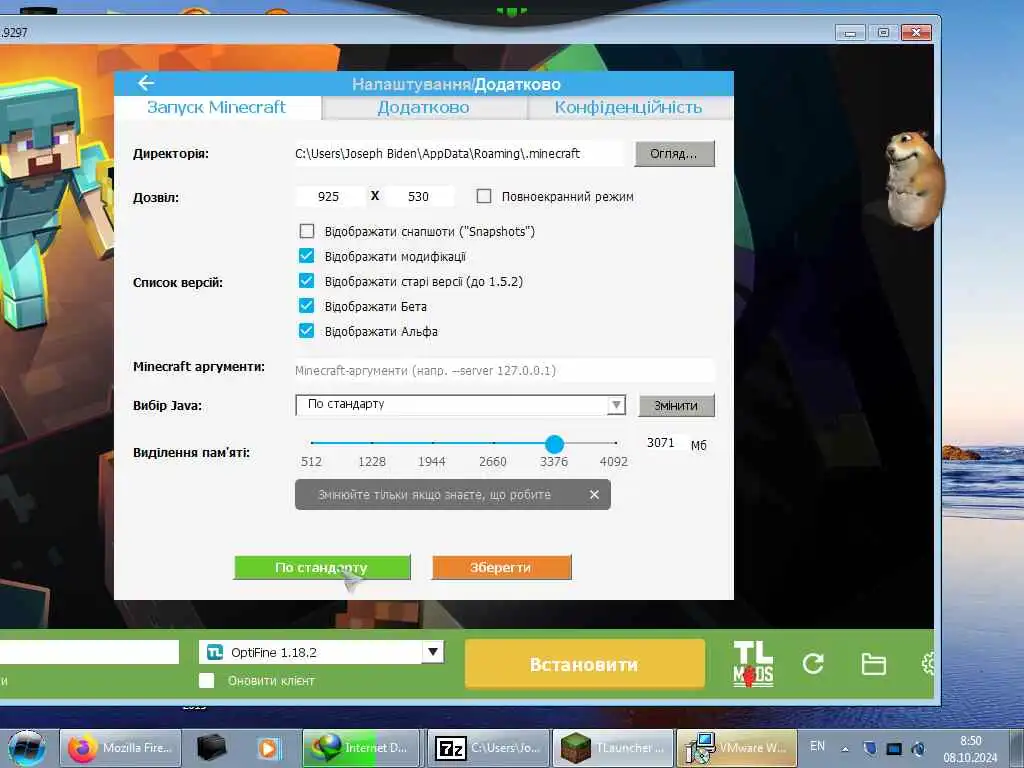Open Windows Start orb
This screenshot has height=768, width=1024.
click(26, 748)
